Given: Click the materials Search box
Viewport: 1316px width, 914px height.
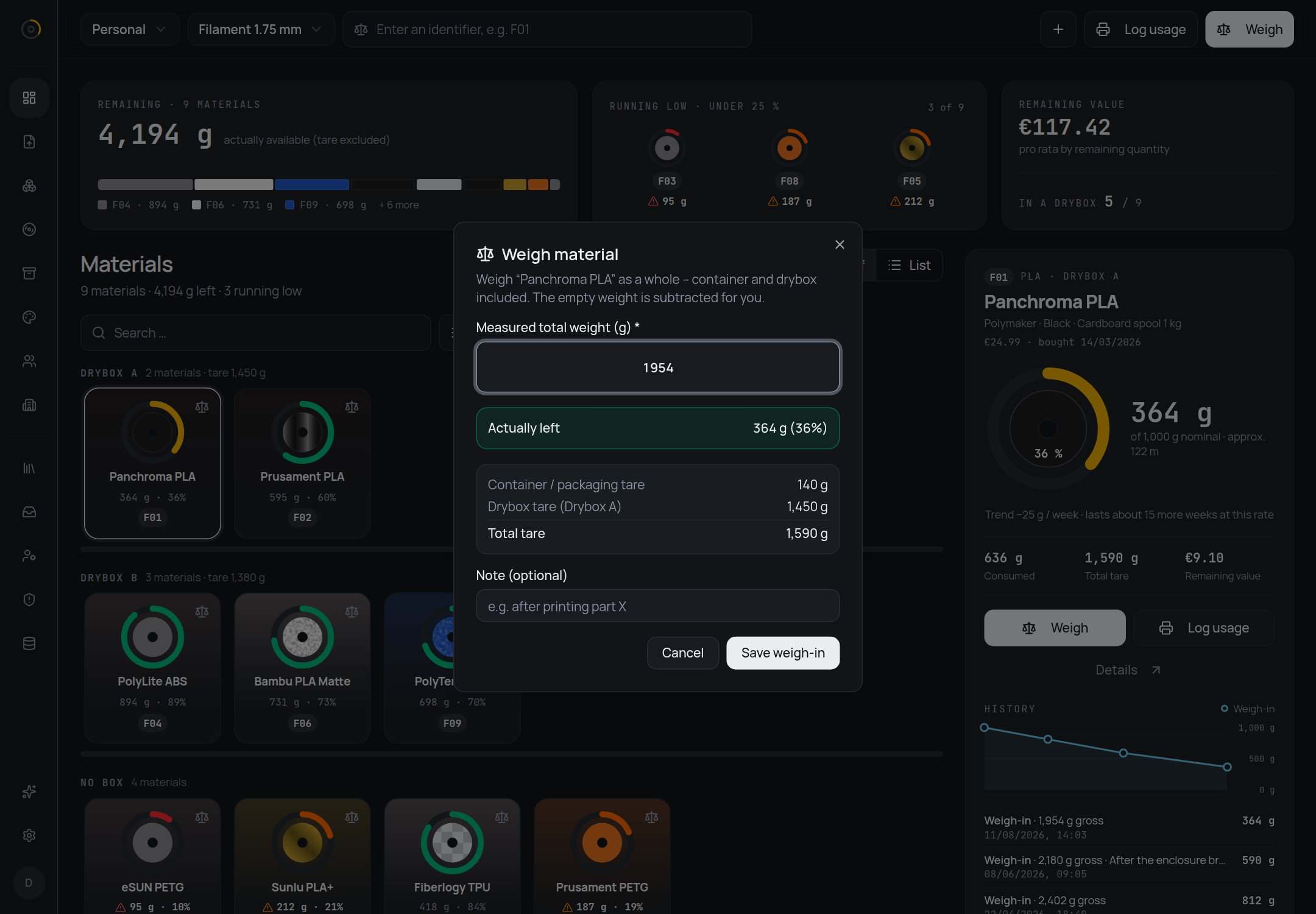Looking at the screenshot, I should click(x=256, y=333).
